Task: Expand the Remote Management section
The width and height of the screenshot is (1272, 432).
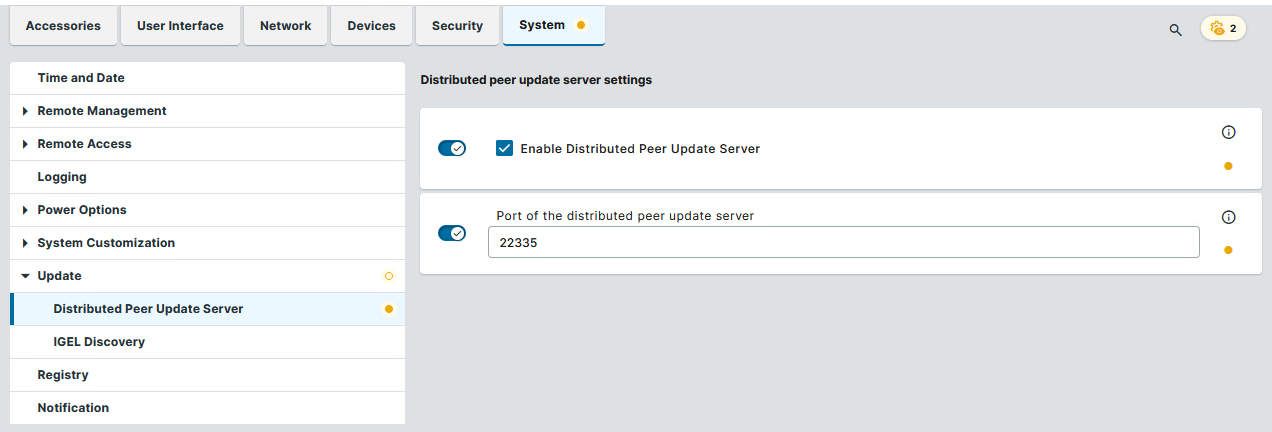Action: click(x=25, y=111)
